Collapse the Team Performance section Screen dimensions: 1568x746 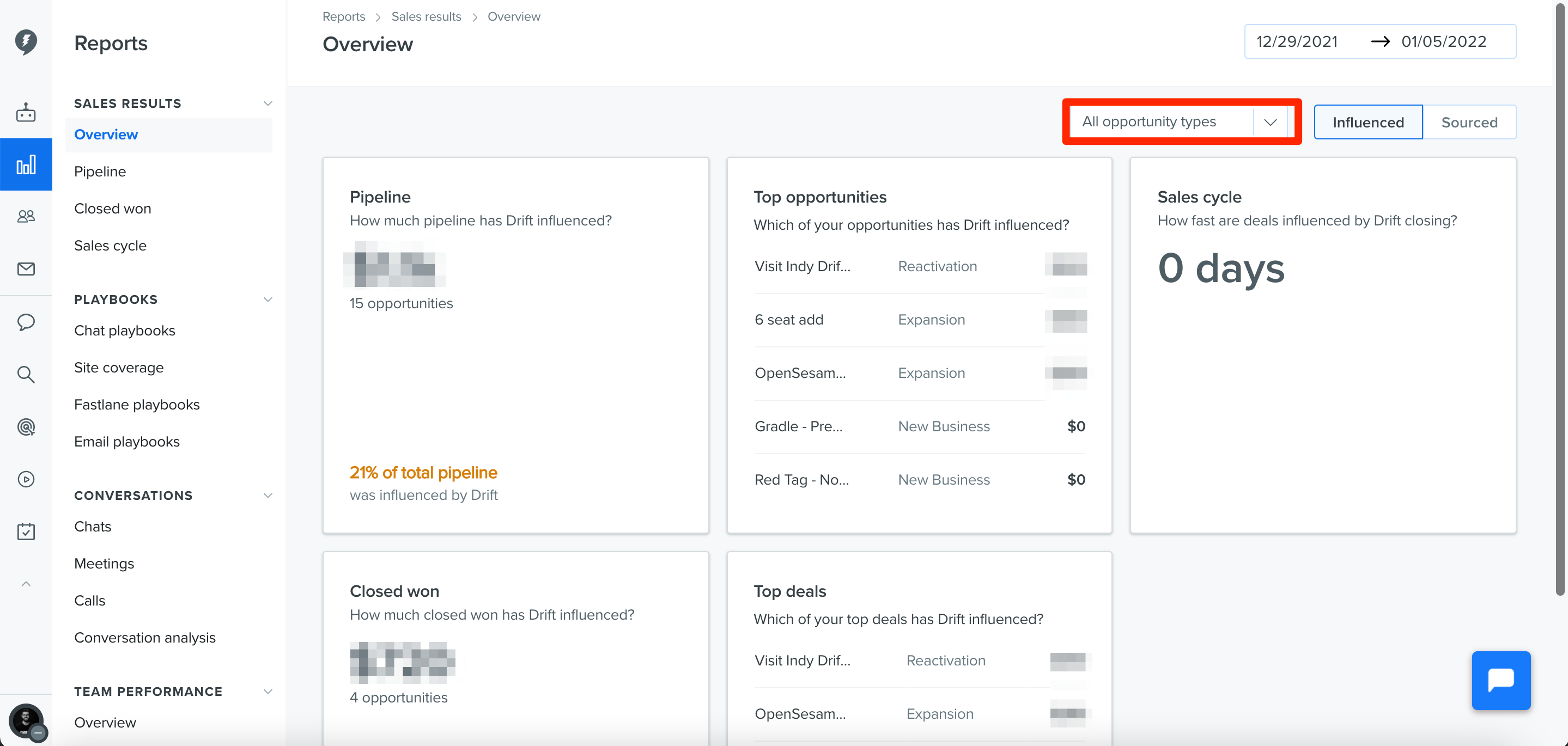pyautogui.click(x=267, y=691)
